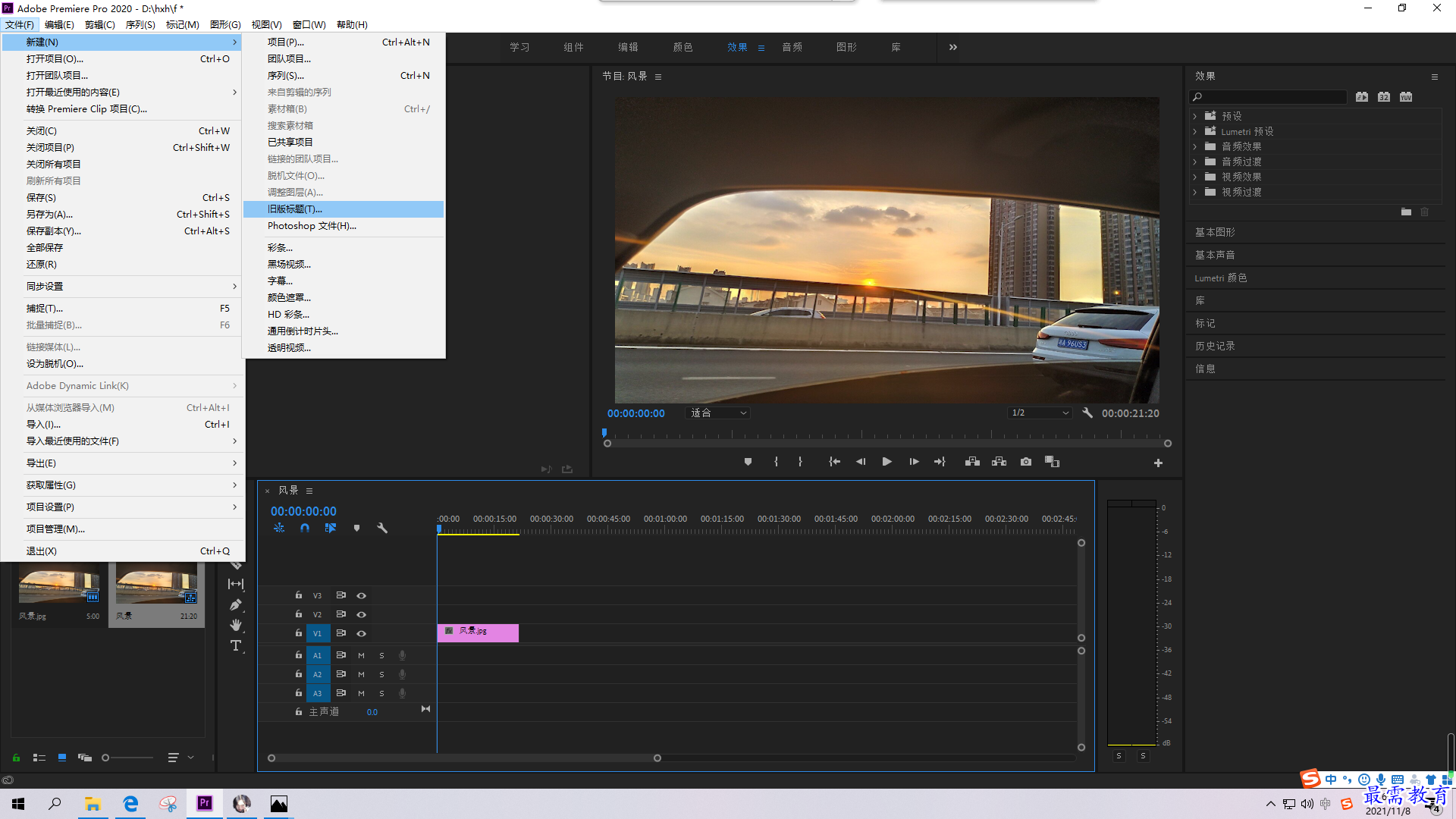Toggle insert sequences as nests icon
The height and width of the screenshot is (819, 1456).
tap(279, 528)
